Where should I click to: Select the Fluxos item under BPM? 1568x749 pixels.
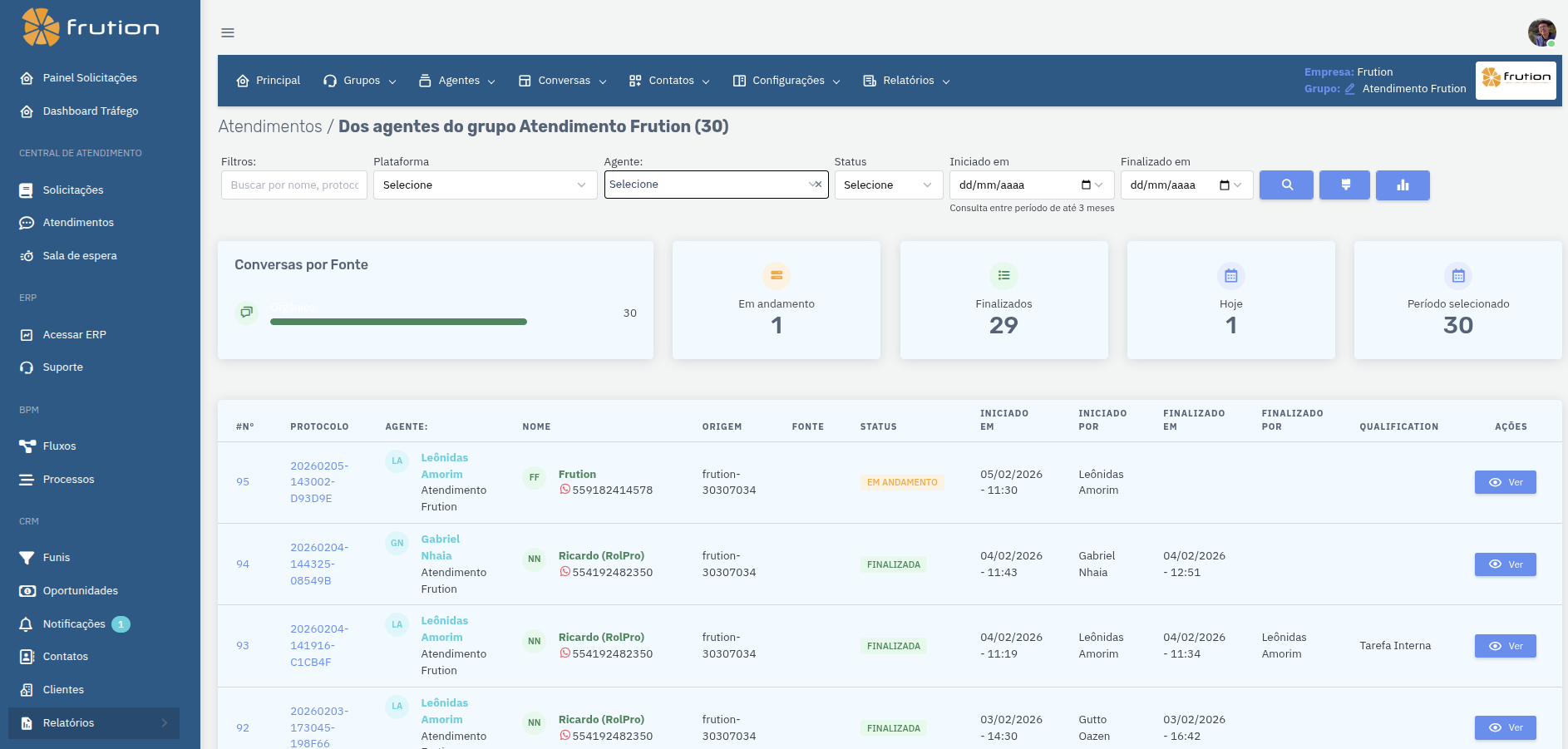[x=57, y=446]
